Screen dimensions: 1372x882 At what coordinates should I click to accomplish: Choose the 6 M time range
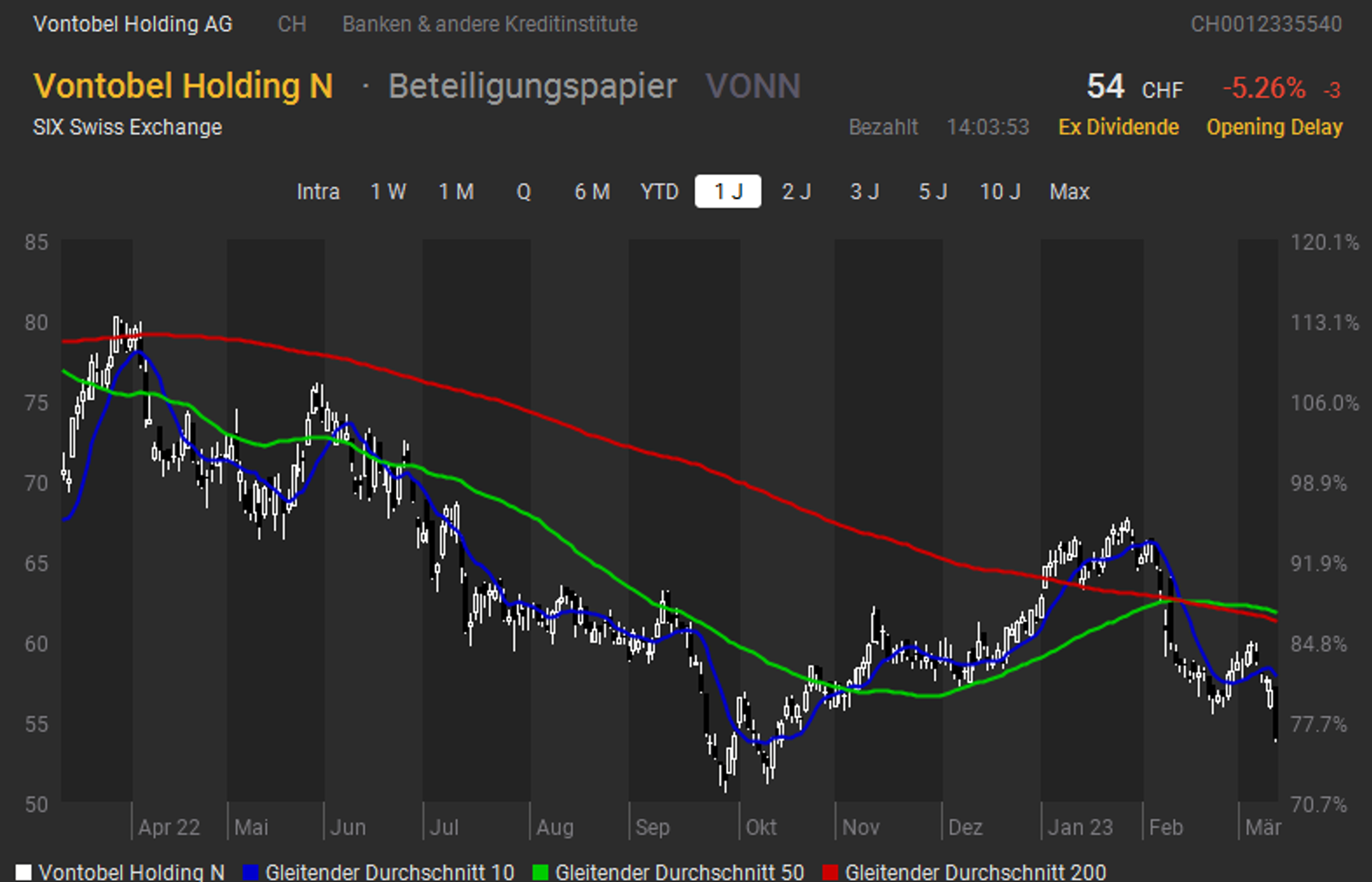click(x=592, y=191)
